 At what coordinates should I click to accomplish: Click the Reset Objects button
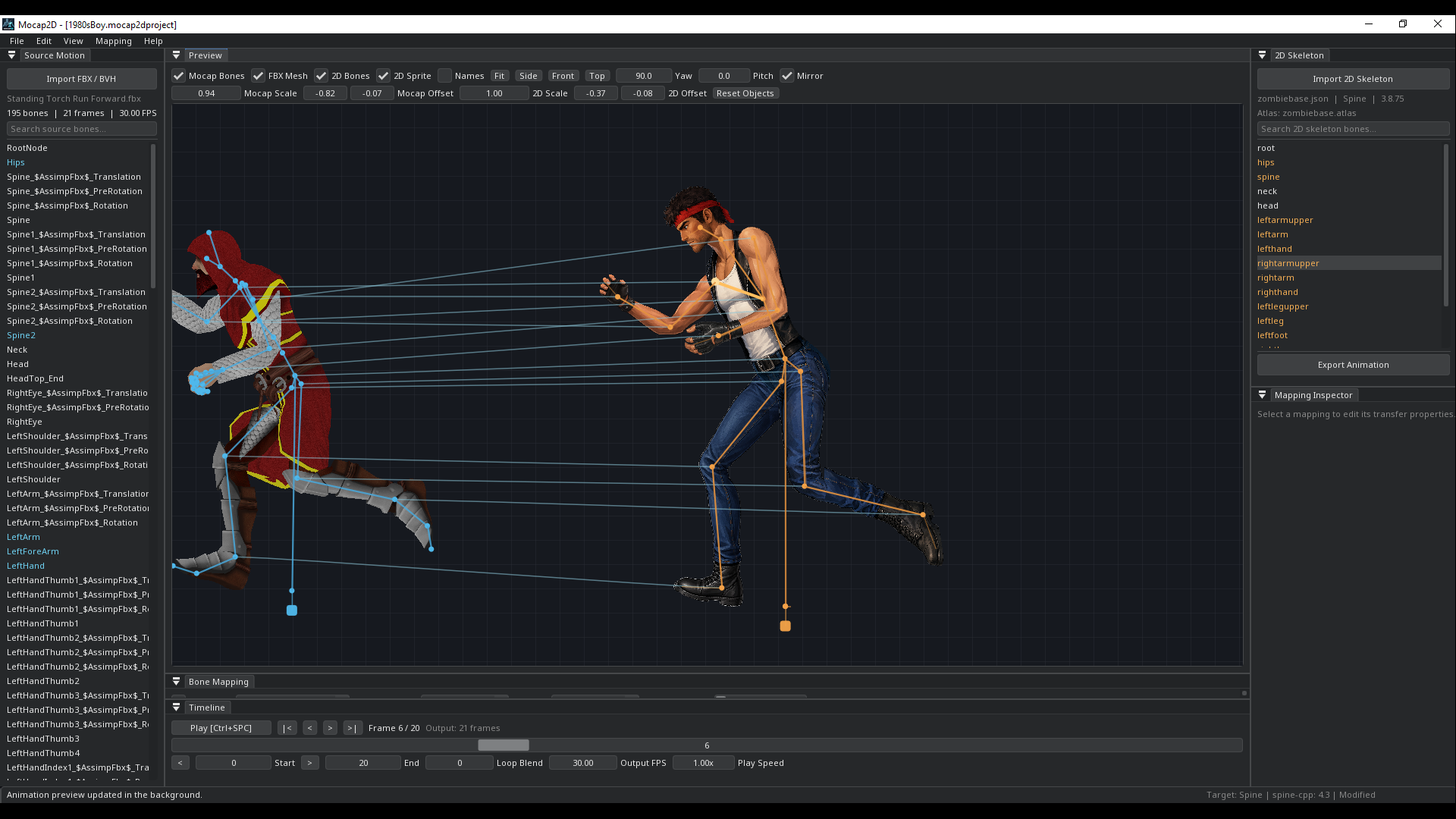click(x=745, y=93)
